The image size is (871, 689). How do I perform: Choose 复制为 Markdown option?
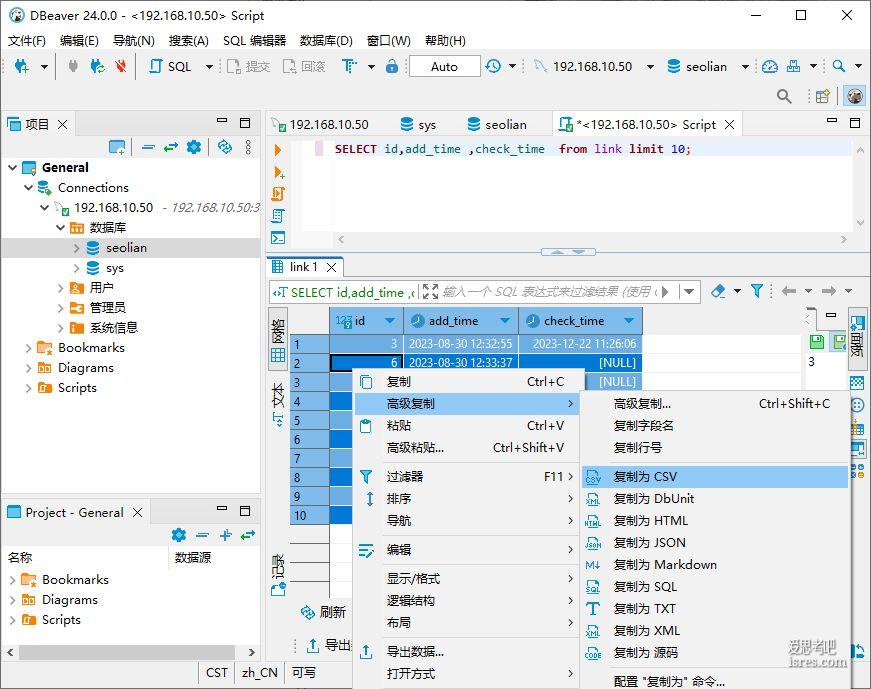714,565
